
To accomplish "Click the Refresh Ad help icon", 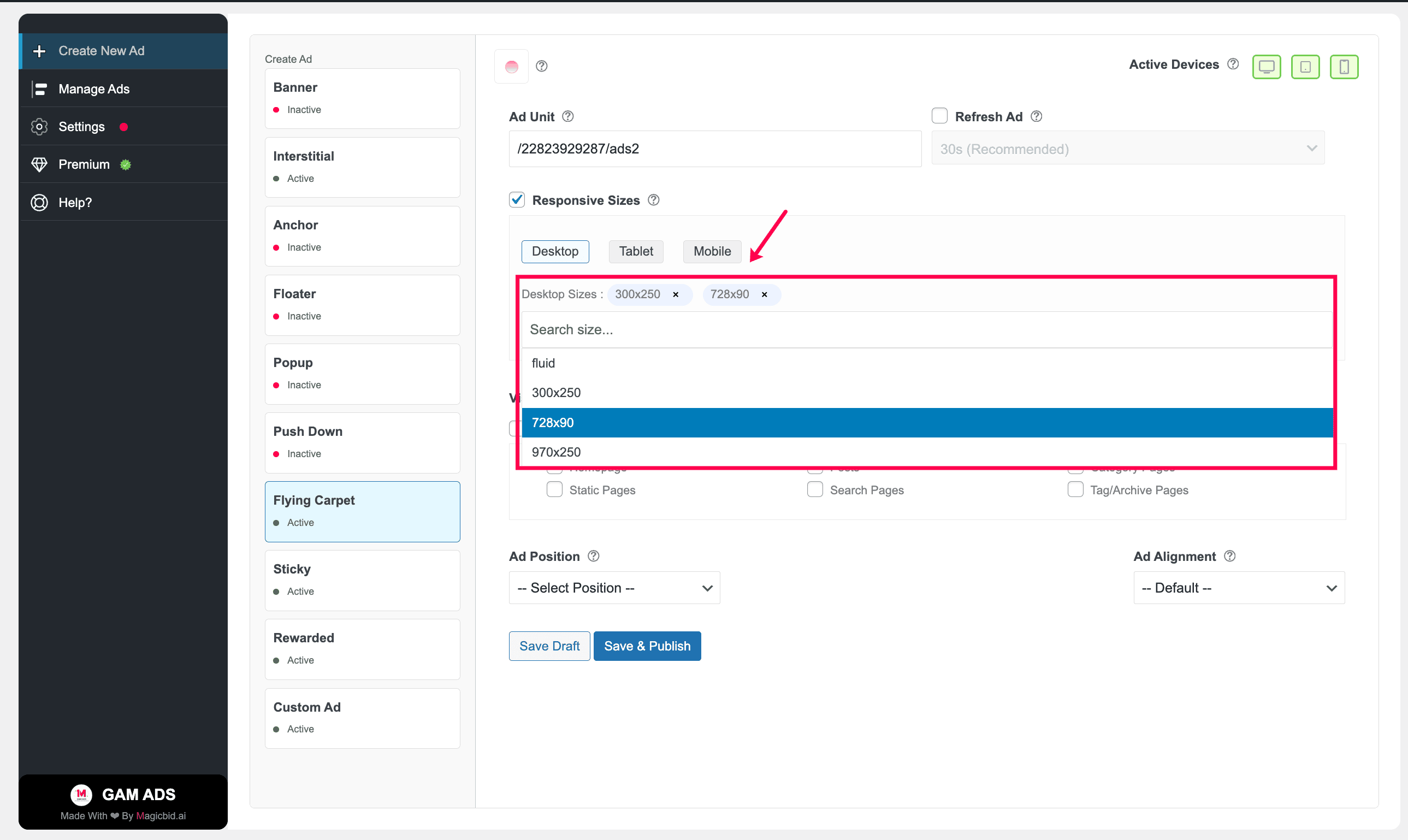I will [1036, 116].
